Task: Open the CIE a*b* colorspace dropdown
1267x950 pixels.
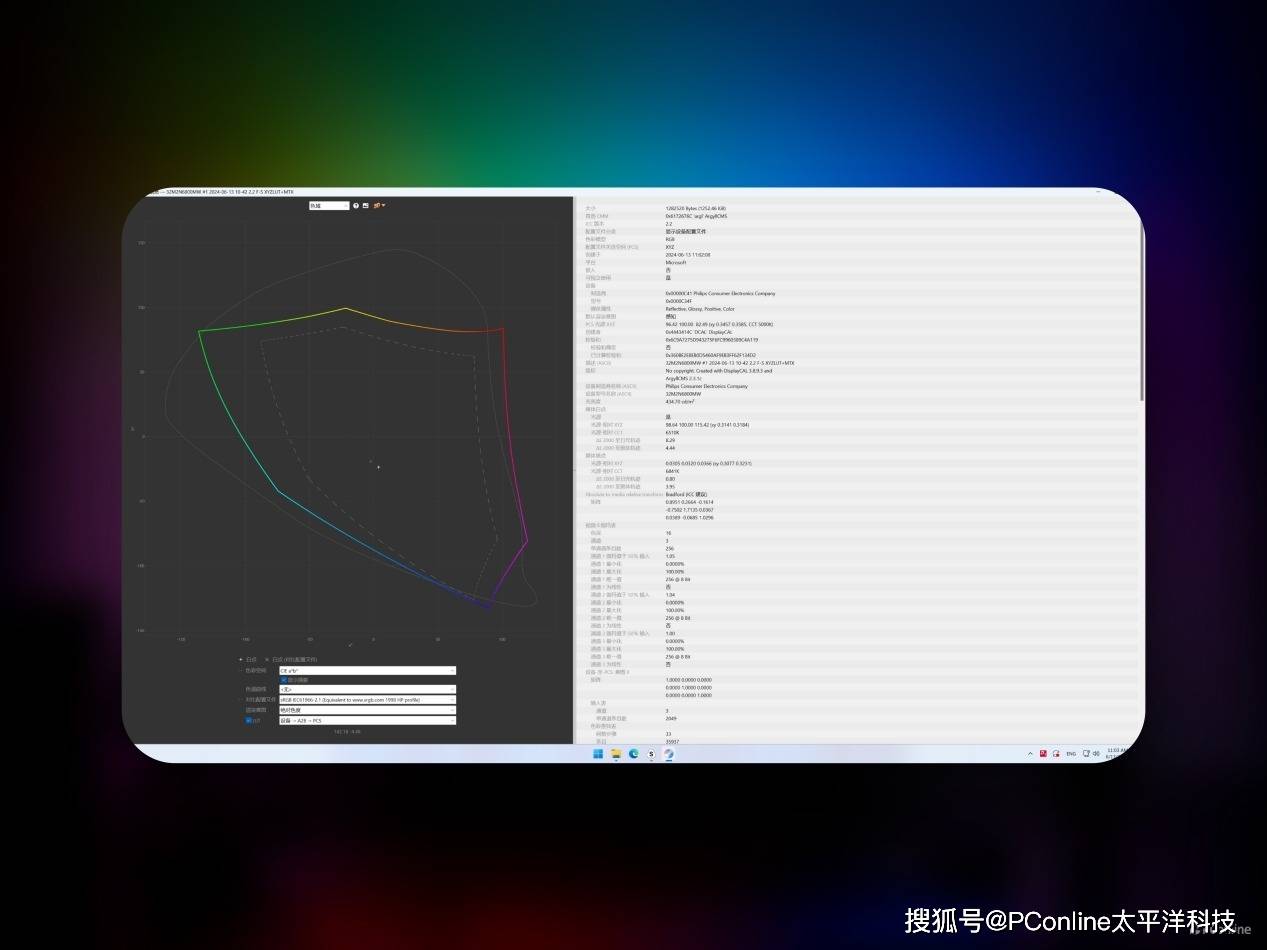Action: pyautogui.click(x=367, y=670)
